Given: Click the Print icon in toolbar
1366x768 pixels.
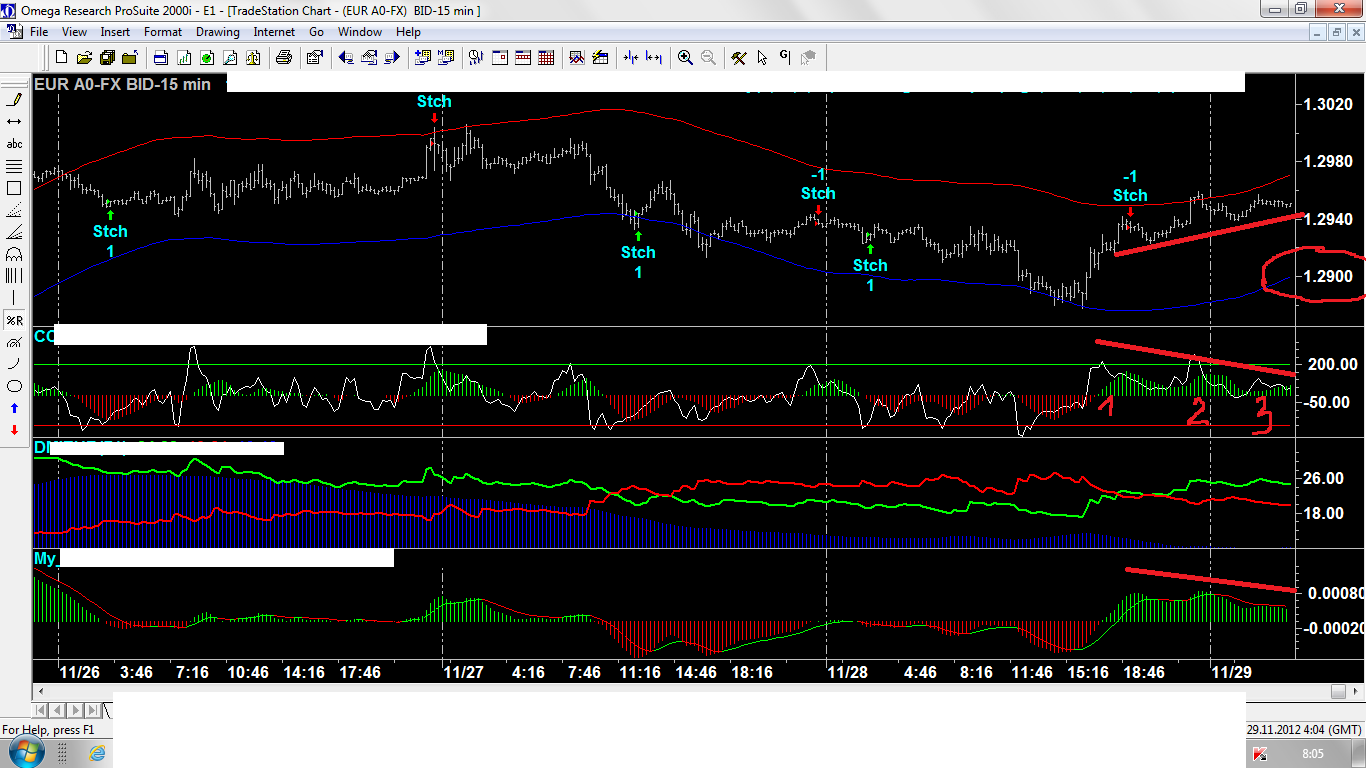Looking at the screenshot, I should 284,58.
